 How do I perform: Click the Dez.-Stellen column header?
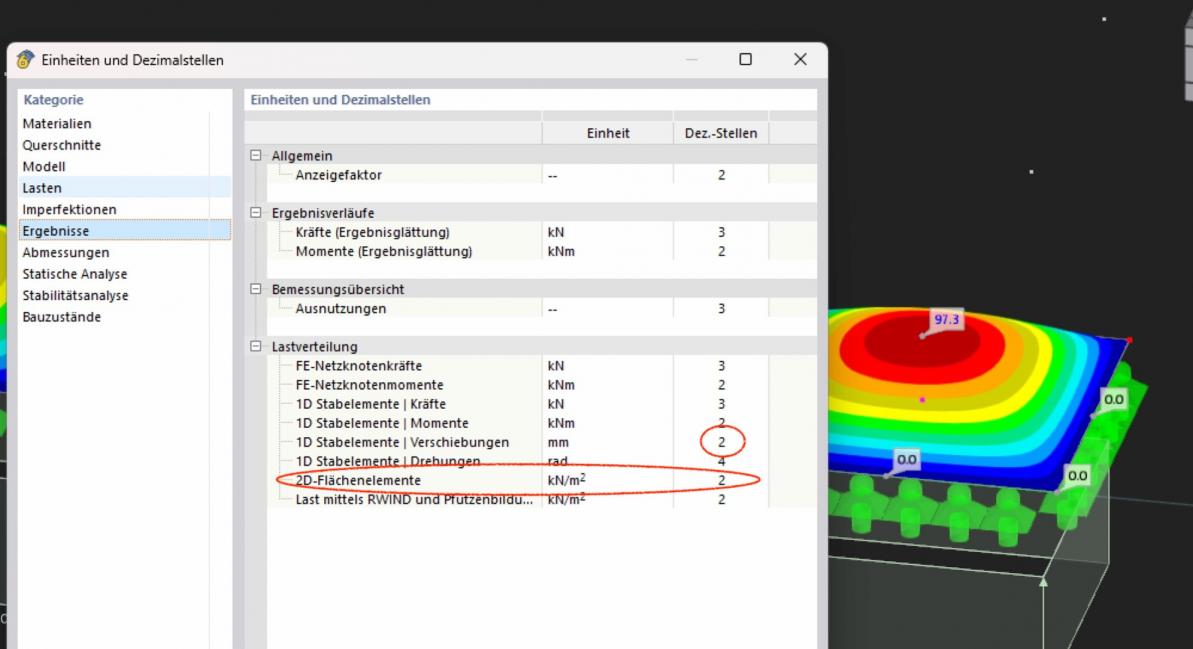pyautogui.click(x=721, y=133)
